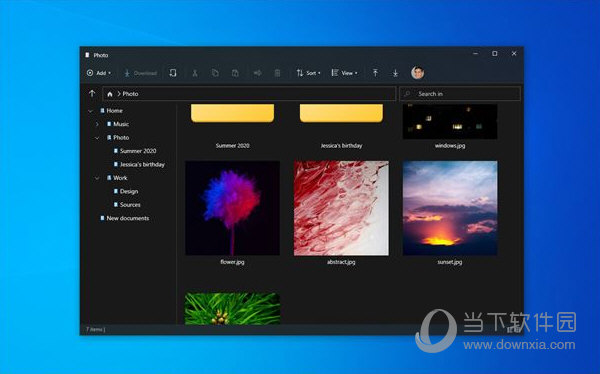Open the Sort dropdown
The image size is (600, 374).
pyautogui.click(x=308, y=73)
